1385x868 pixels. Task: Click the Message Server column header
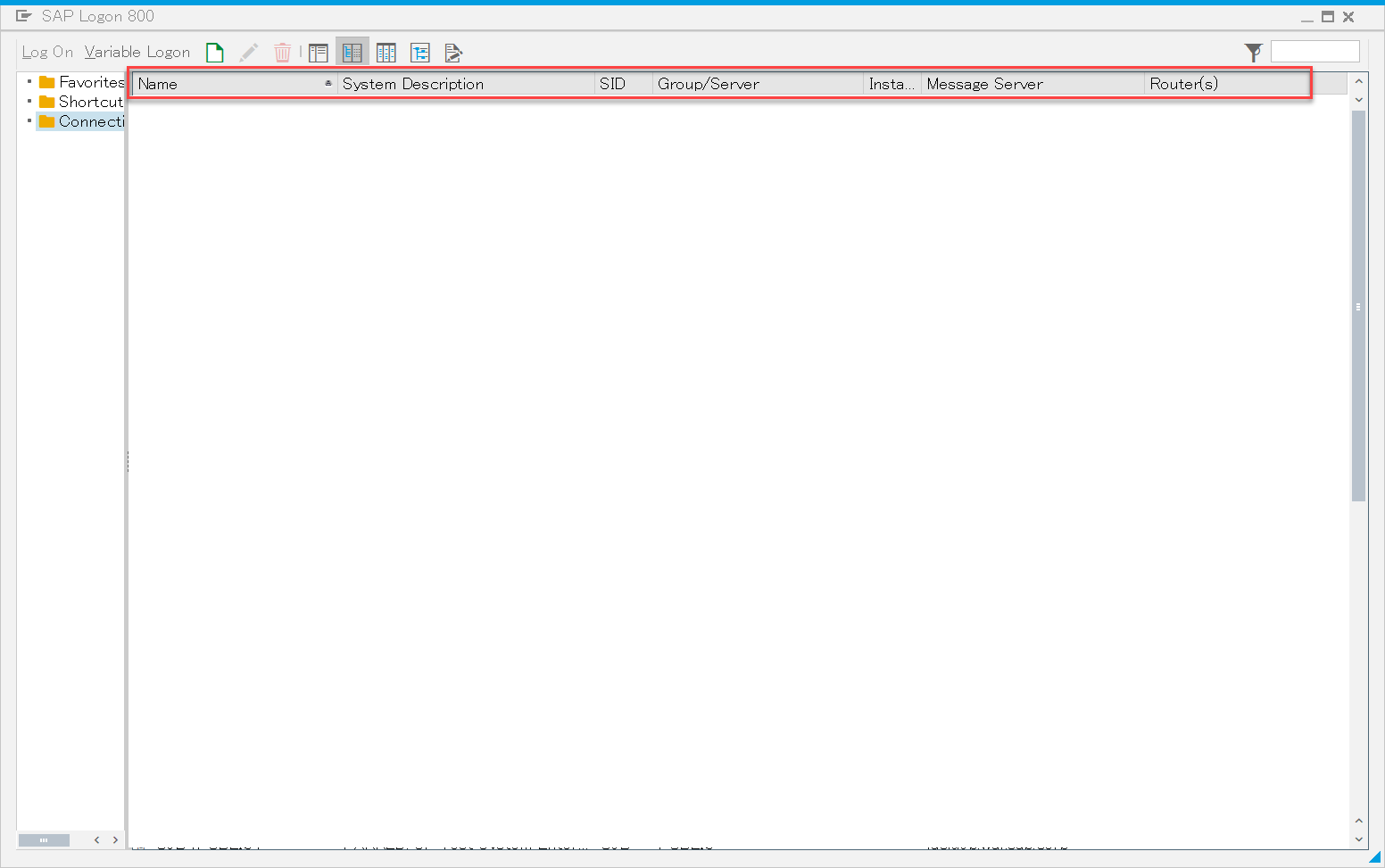tap(1033, 84)
